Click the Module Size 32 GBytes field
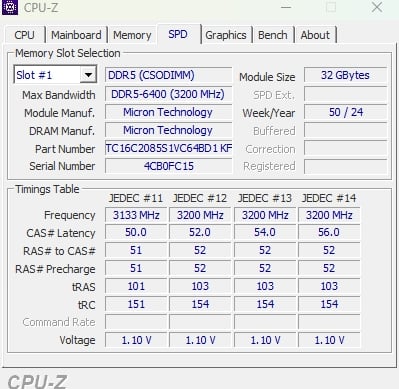The image size is (399, 389). (346, 75)
